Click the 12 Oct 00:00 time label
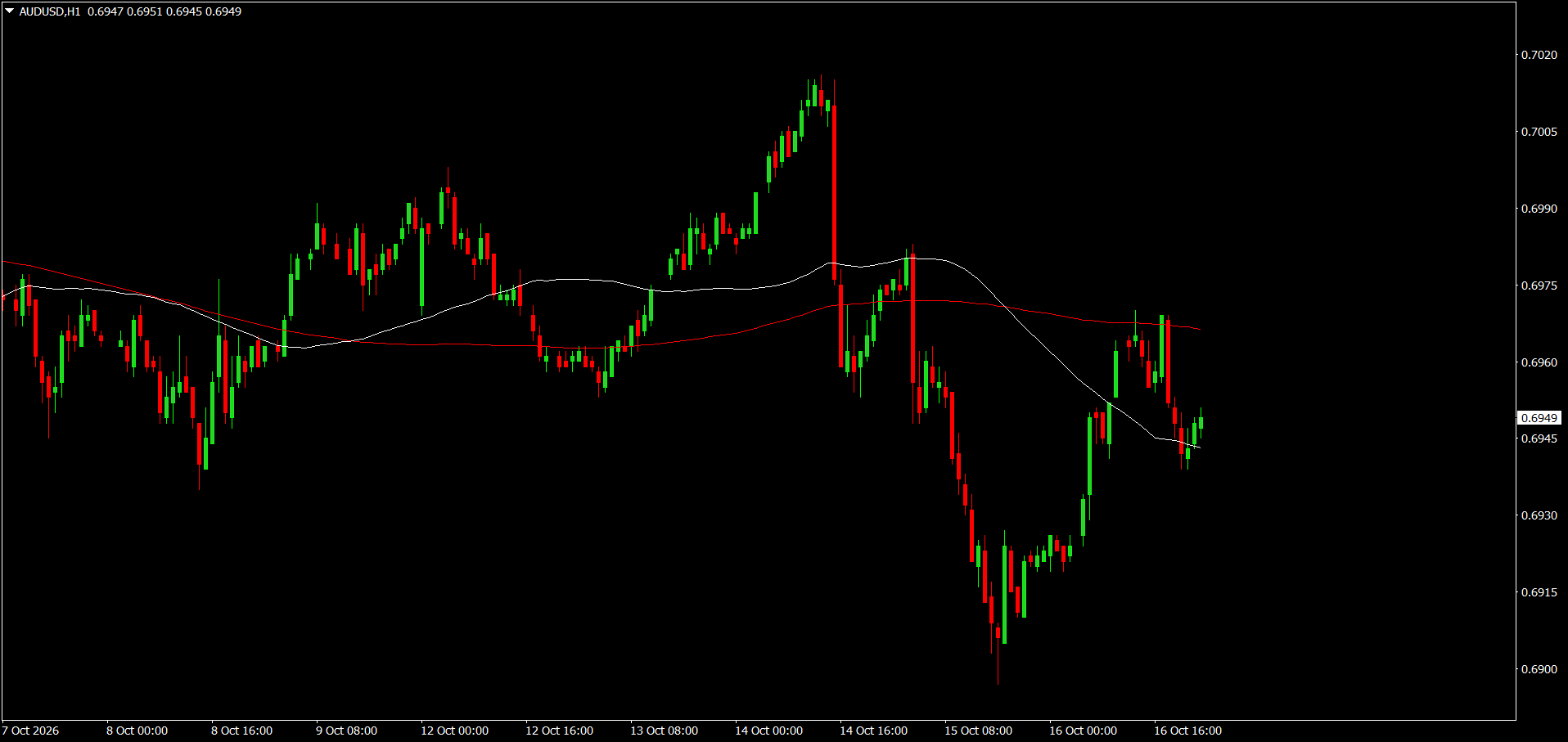 [x=454, y=731]
